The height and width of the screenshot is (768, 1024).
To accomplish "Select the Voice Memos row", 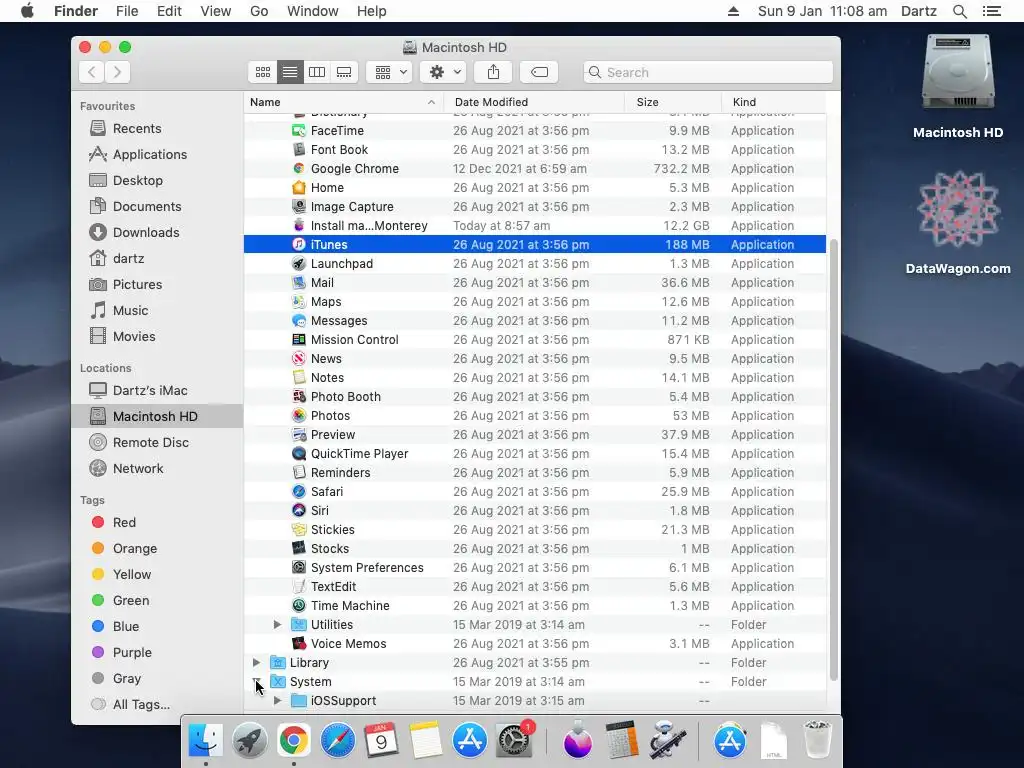I will pyautogui.click(x=535, y=643).
